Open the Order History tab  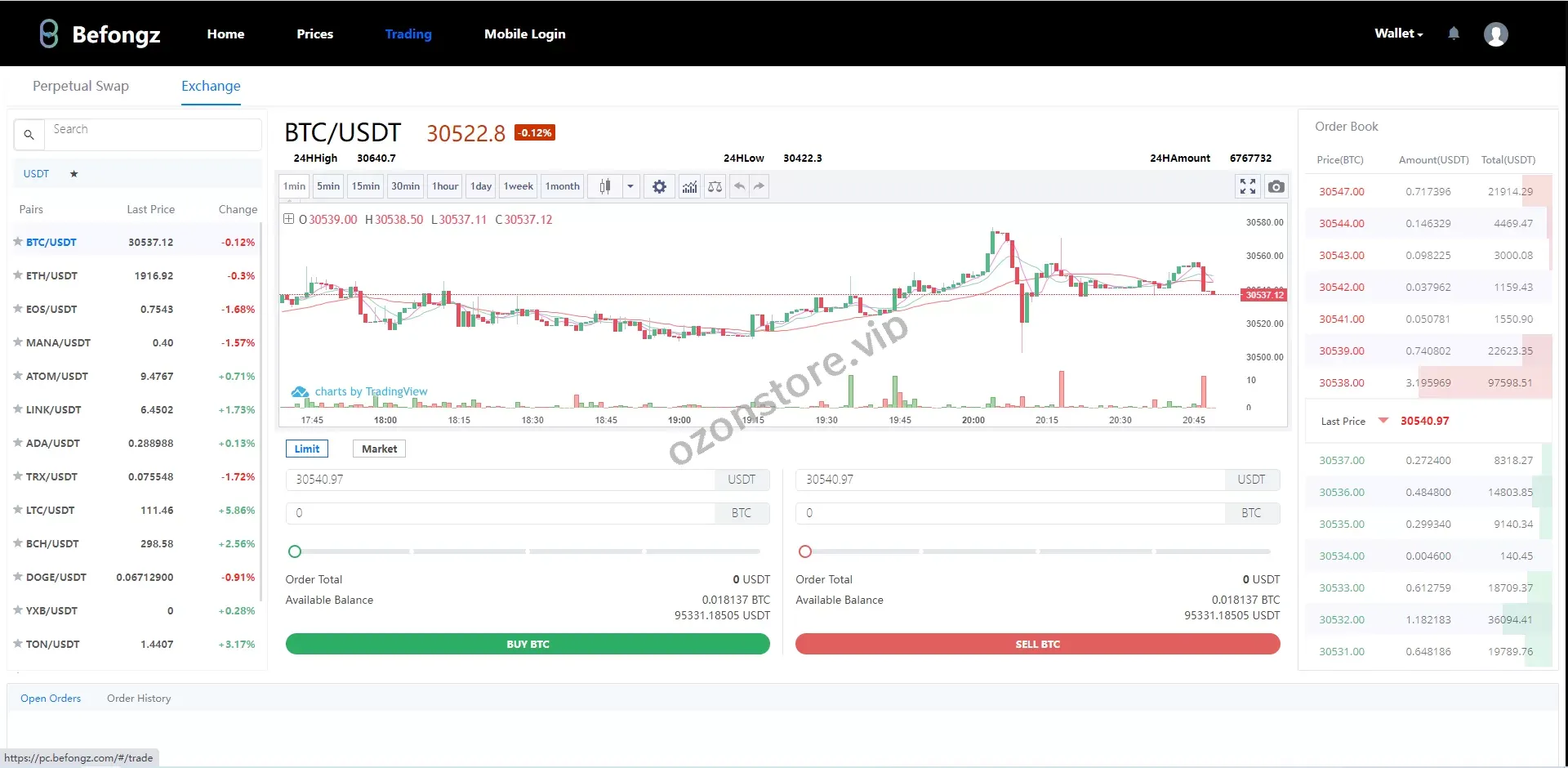pos(139,699)
